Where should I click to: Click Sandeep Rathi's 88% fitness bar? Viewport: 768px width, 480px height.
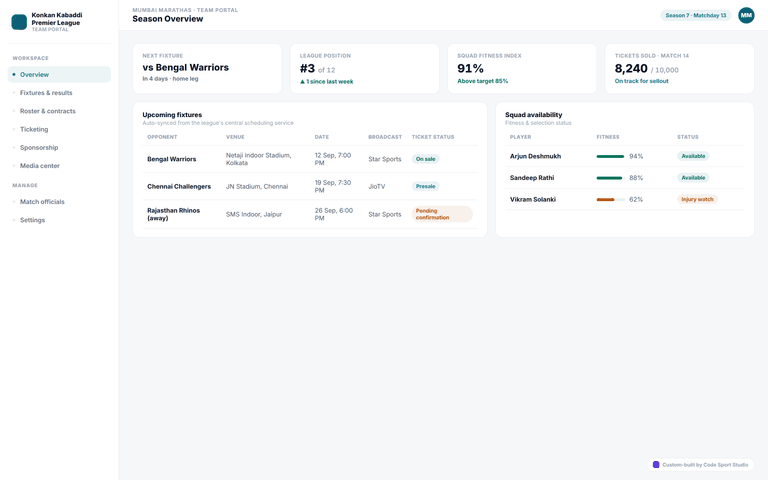click(610, 178)
